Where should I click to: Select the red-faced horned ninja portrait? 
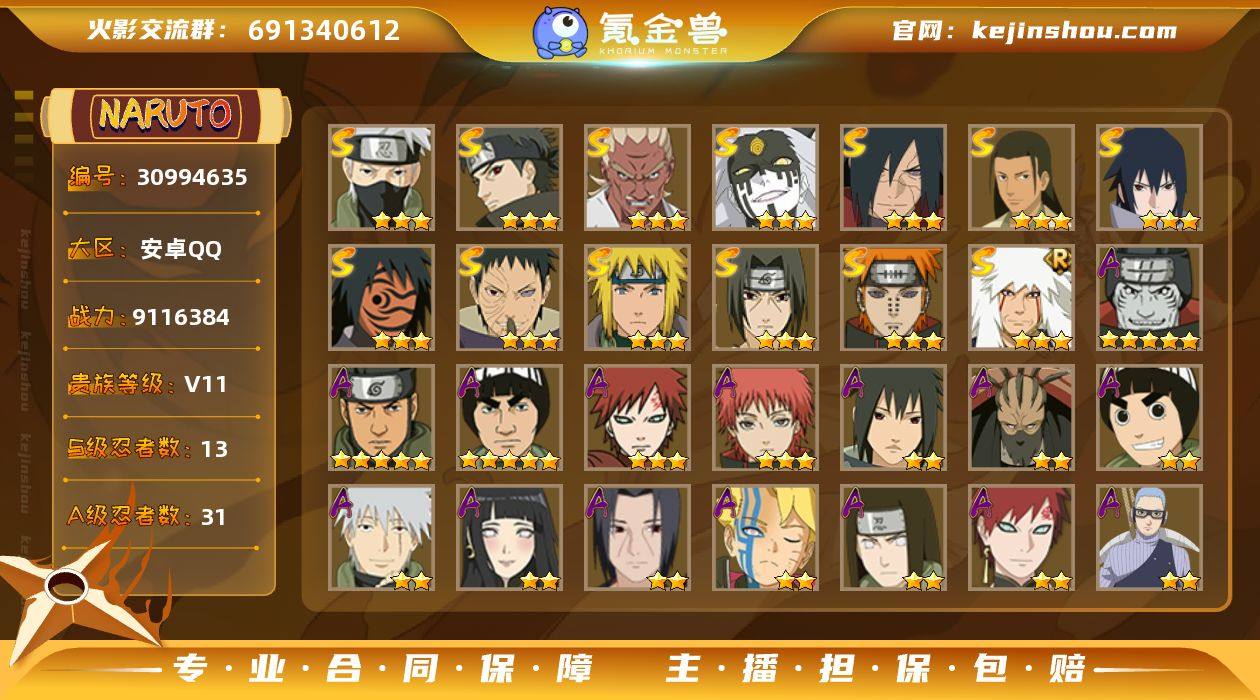(x=637, y=178)
